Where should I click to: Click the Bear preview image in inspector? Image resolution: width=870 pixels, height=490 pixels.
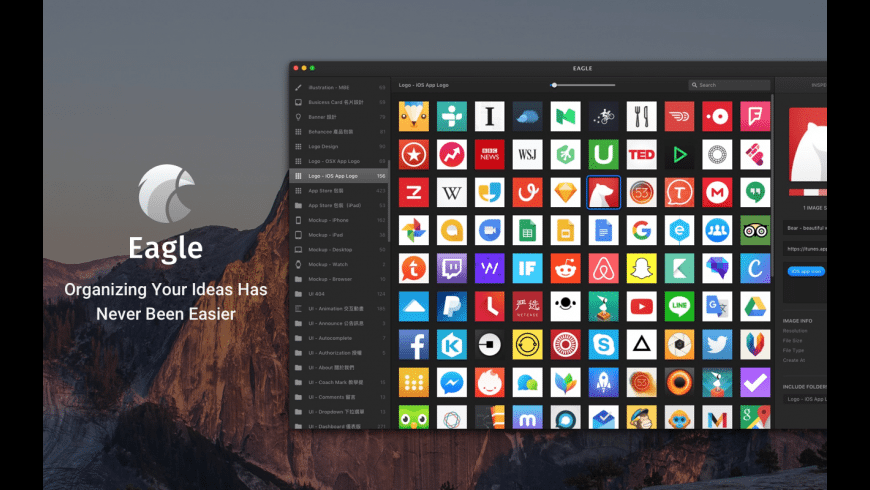point(808,145)
